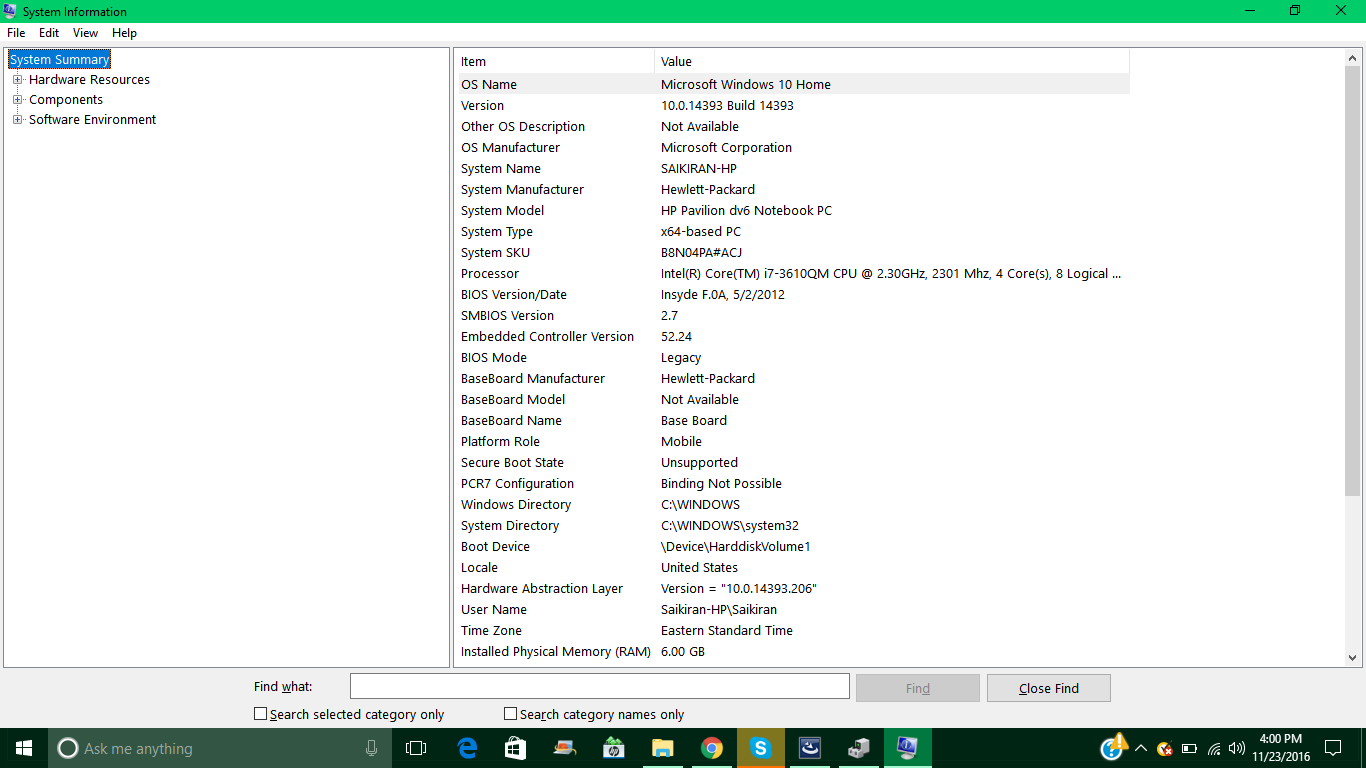Open the HP app on the taskbar
The width and height of the screenshot is (1366, 768).
[614, 748]
